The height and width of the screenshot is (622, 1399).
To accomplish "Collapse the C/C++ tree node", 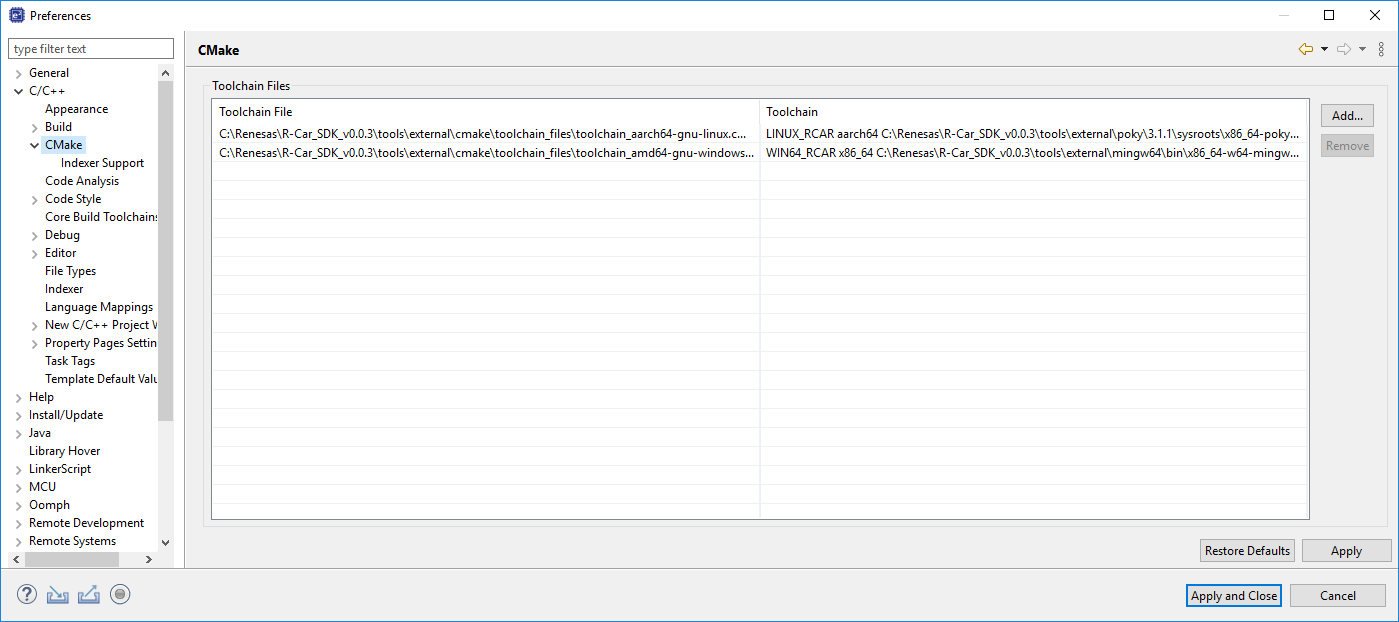I will click(19, 91).
